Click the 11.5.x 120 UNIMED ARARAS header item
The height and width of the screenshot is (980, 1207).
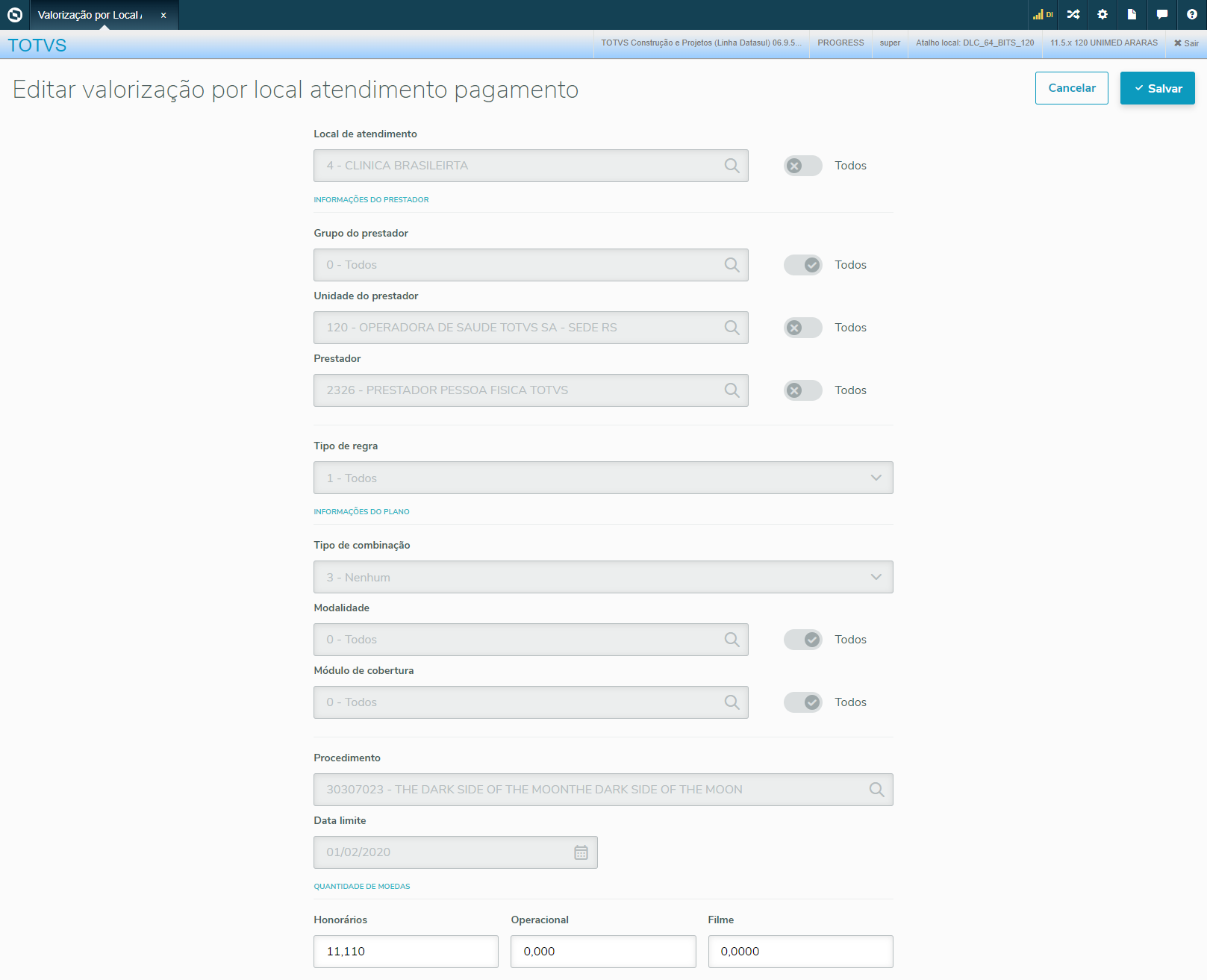pos(1104,43)
